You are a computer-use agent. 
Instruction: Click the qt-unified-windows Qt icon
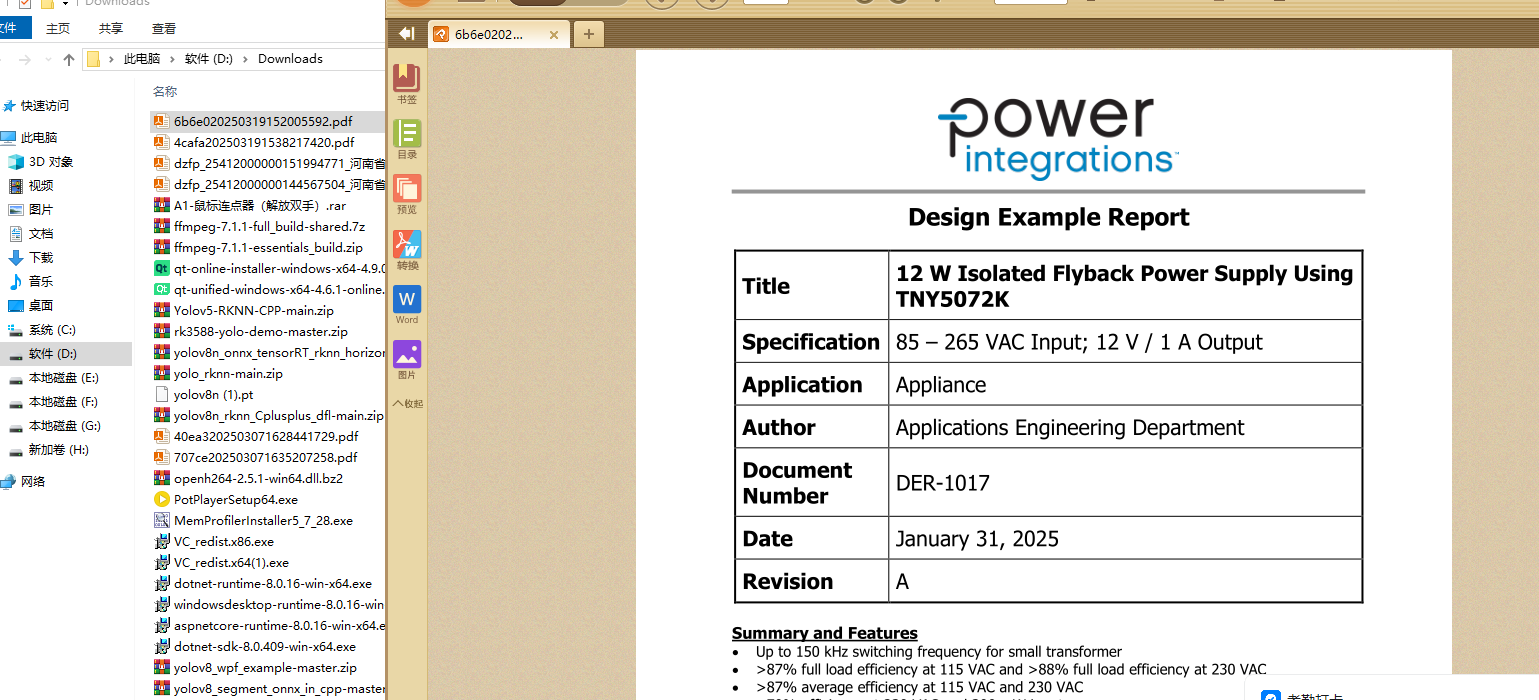(161, 290)
